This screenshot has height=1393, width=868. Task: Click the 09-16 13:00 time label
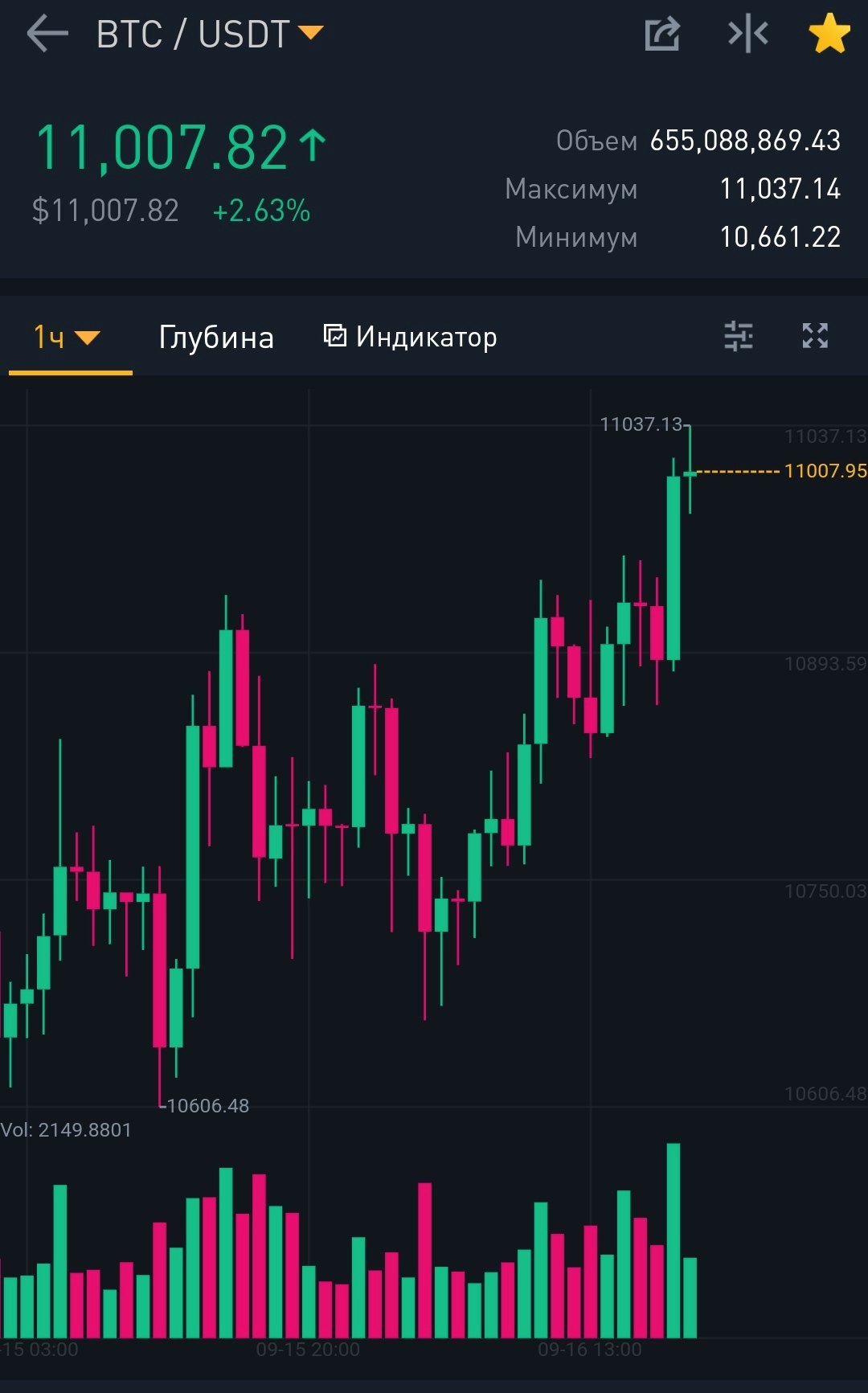point(590,1350)
